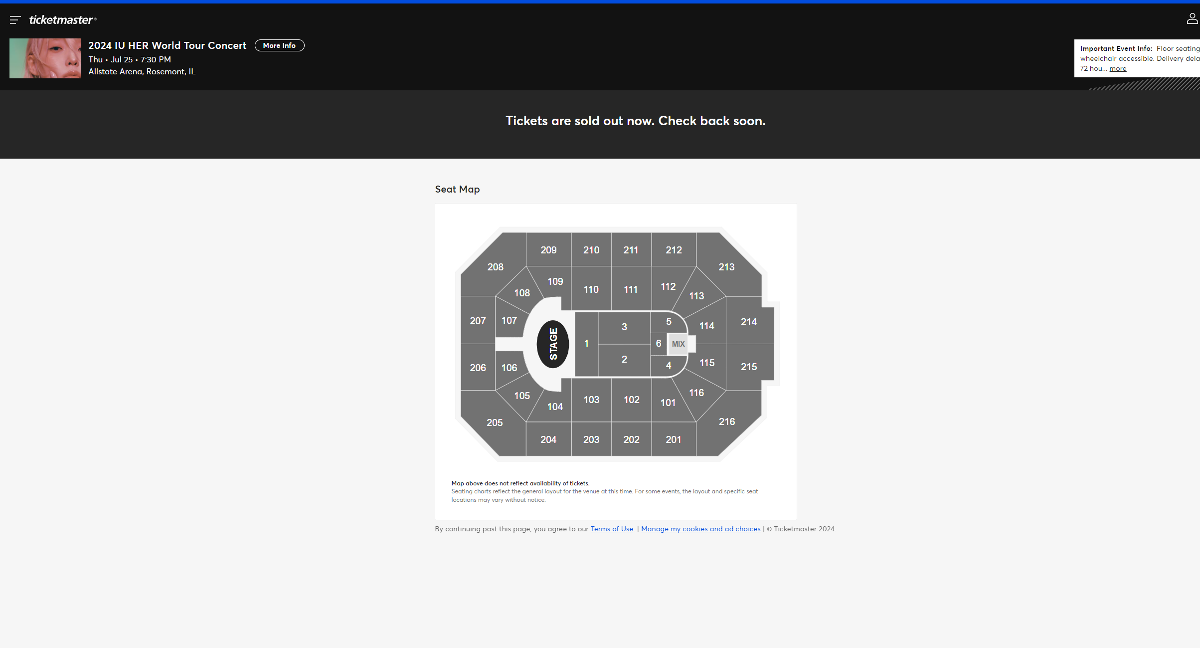The height and width of the screenshot is (648, 1200).
Task: Select section 216 on the seat map
Action: 727,422
